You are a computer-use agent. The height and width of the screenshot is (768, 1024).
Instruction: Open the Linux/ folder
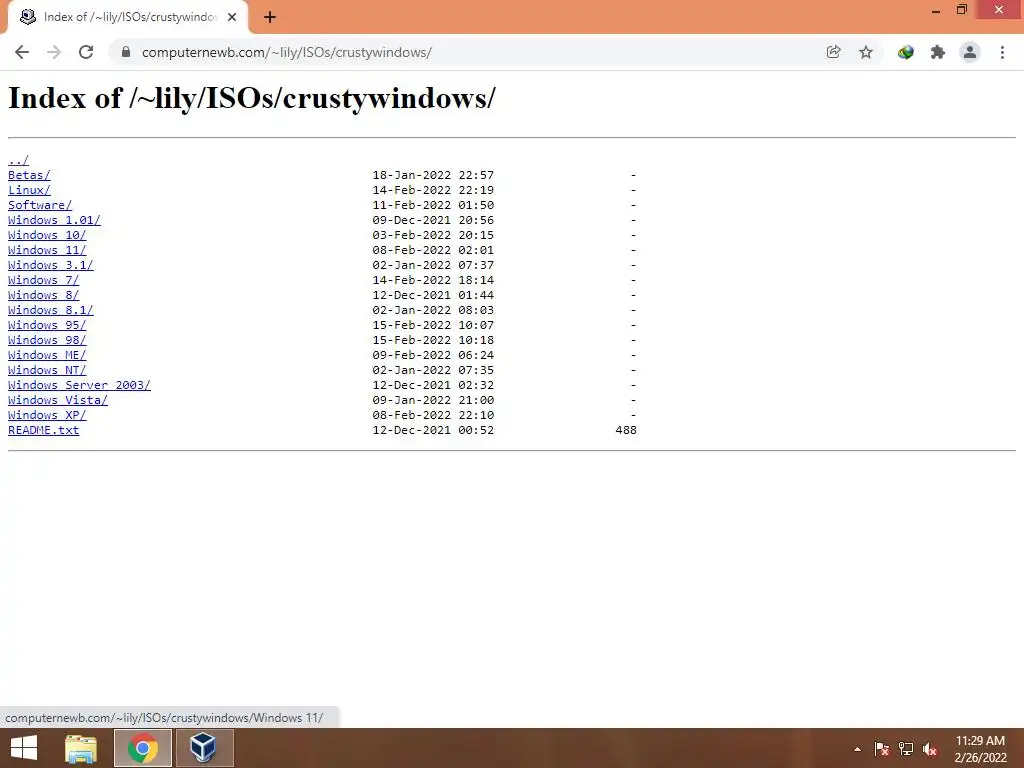pos(29,190)
